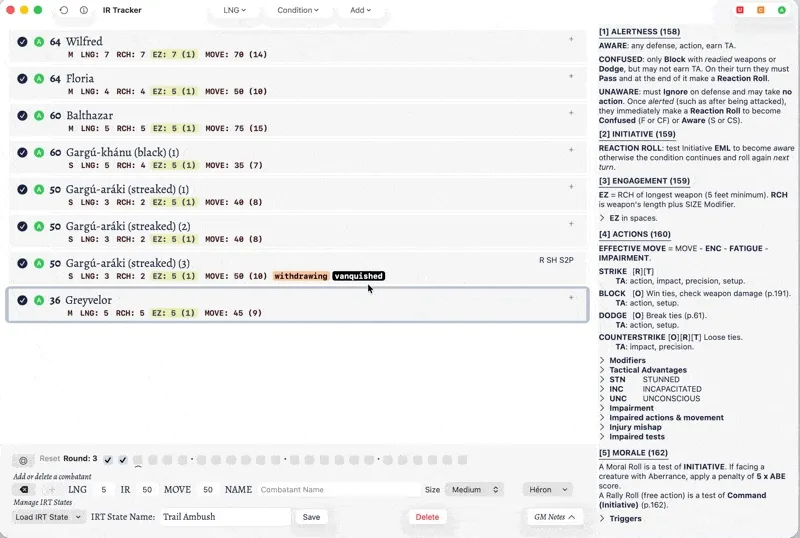
Task: Click the target icon left of Reset
Action: (23, 460)
